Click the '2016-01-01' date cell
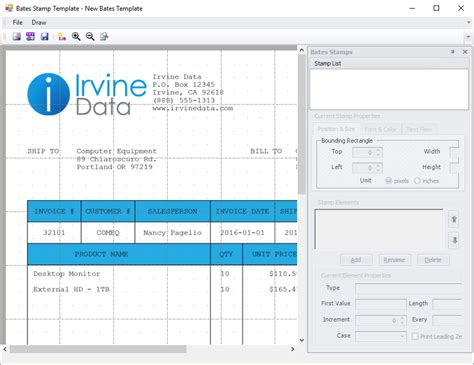This screenshot has height=365, width=474. (x=242, y=233)
